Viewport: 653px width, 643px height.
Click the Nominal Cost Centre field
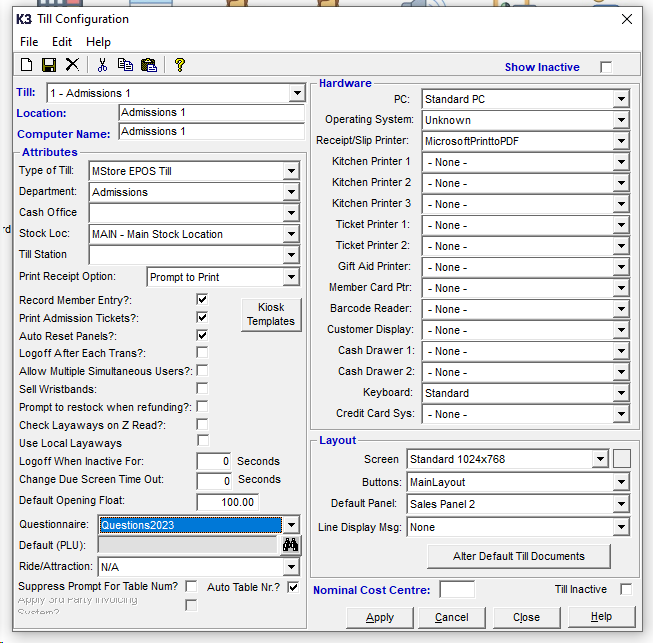457,590
